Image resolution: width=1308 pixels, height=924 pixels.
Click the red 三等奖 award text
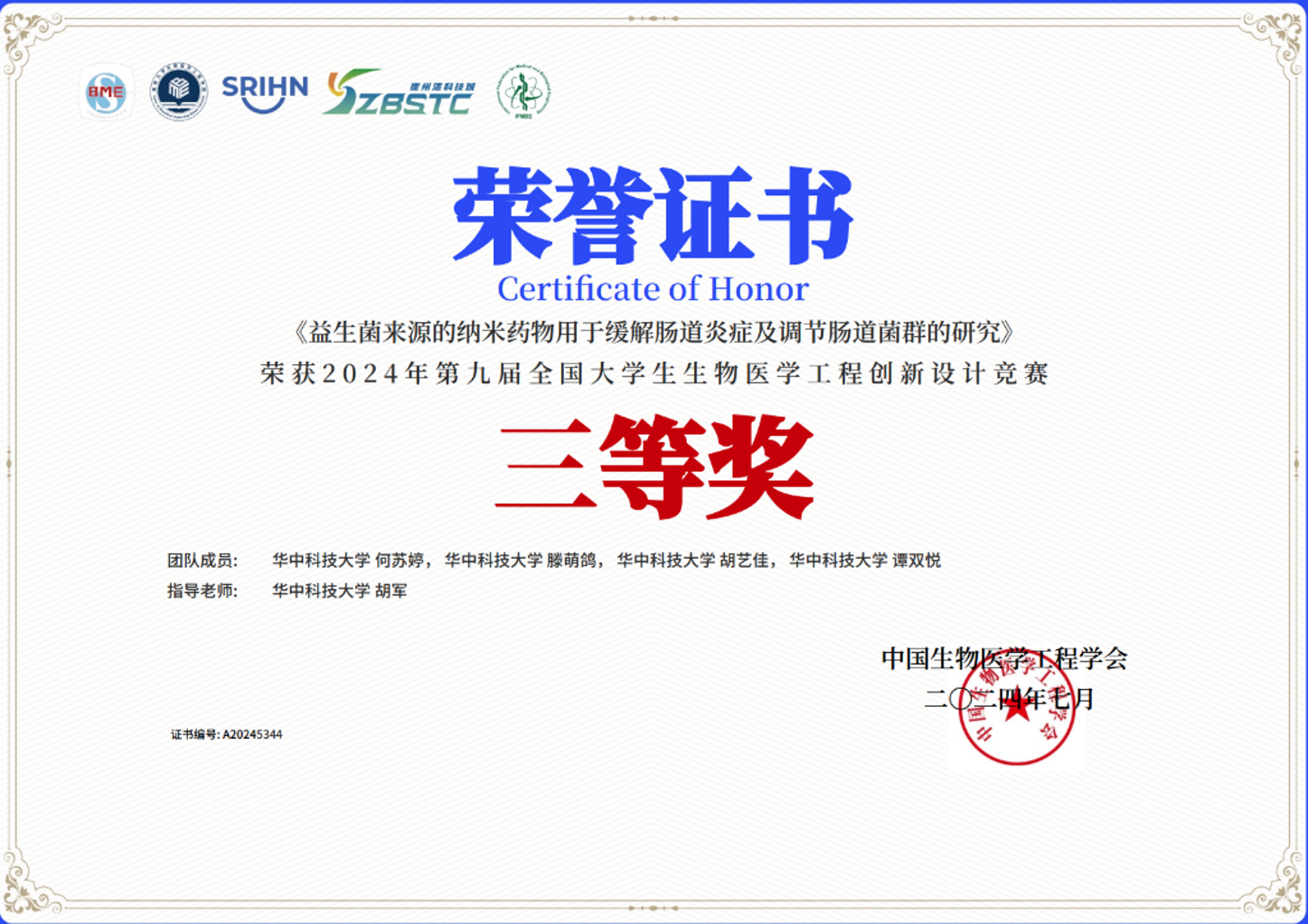coord(654,467)
